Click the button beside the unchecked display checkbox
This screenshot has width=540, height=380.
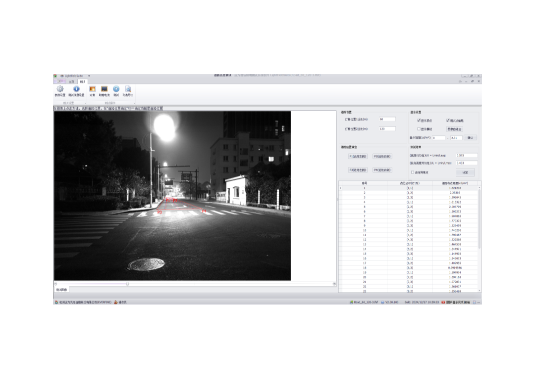coord(454,129)
